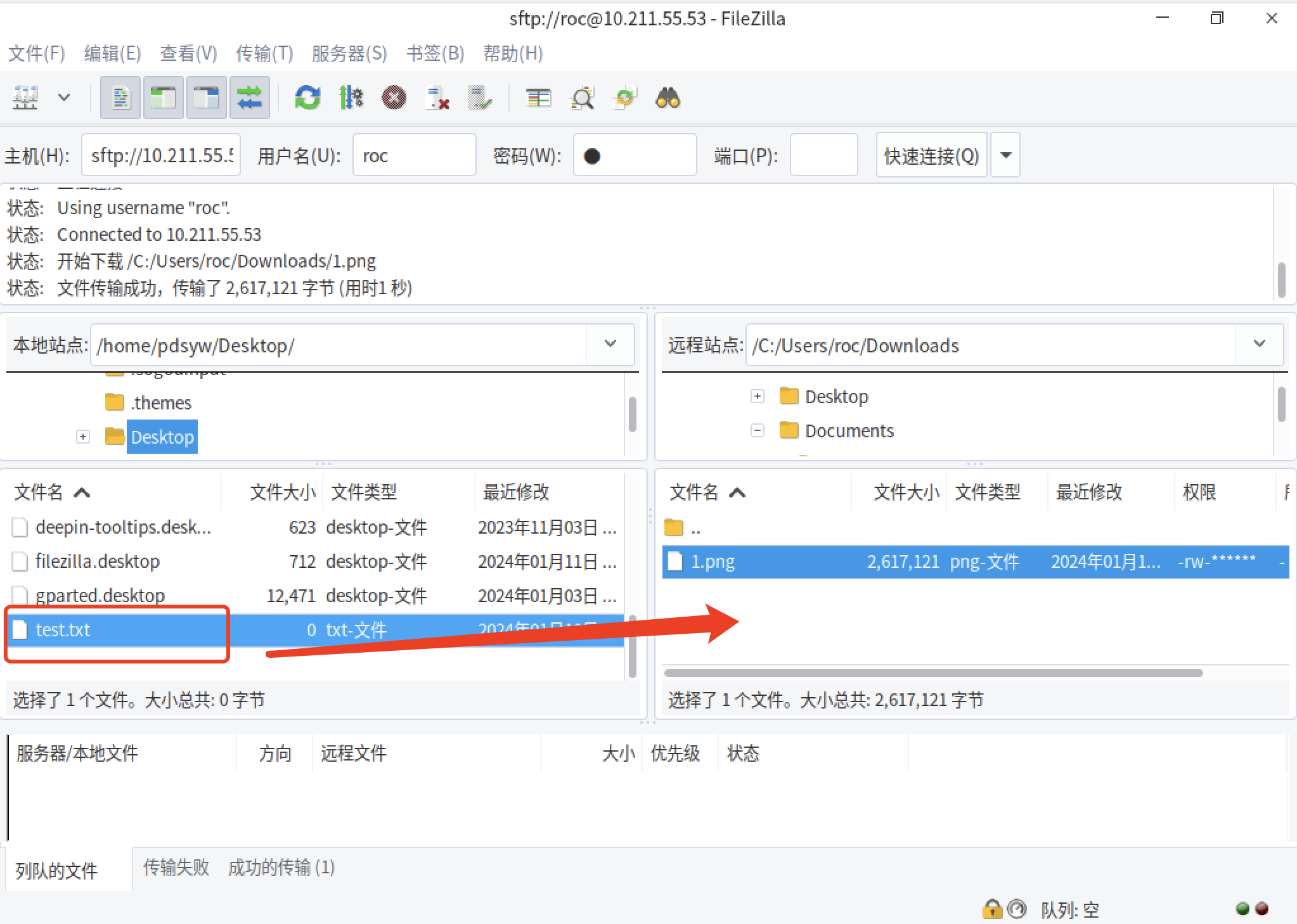Open the quick connect history dropdown arrow
1297x924 pixels.
coord(1005,155)
